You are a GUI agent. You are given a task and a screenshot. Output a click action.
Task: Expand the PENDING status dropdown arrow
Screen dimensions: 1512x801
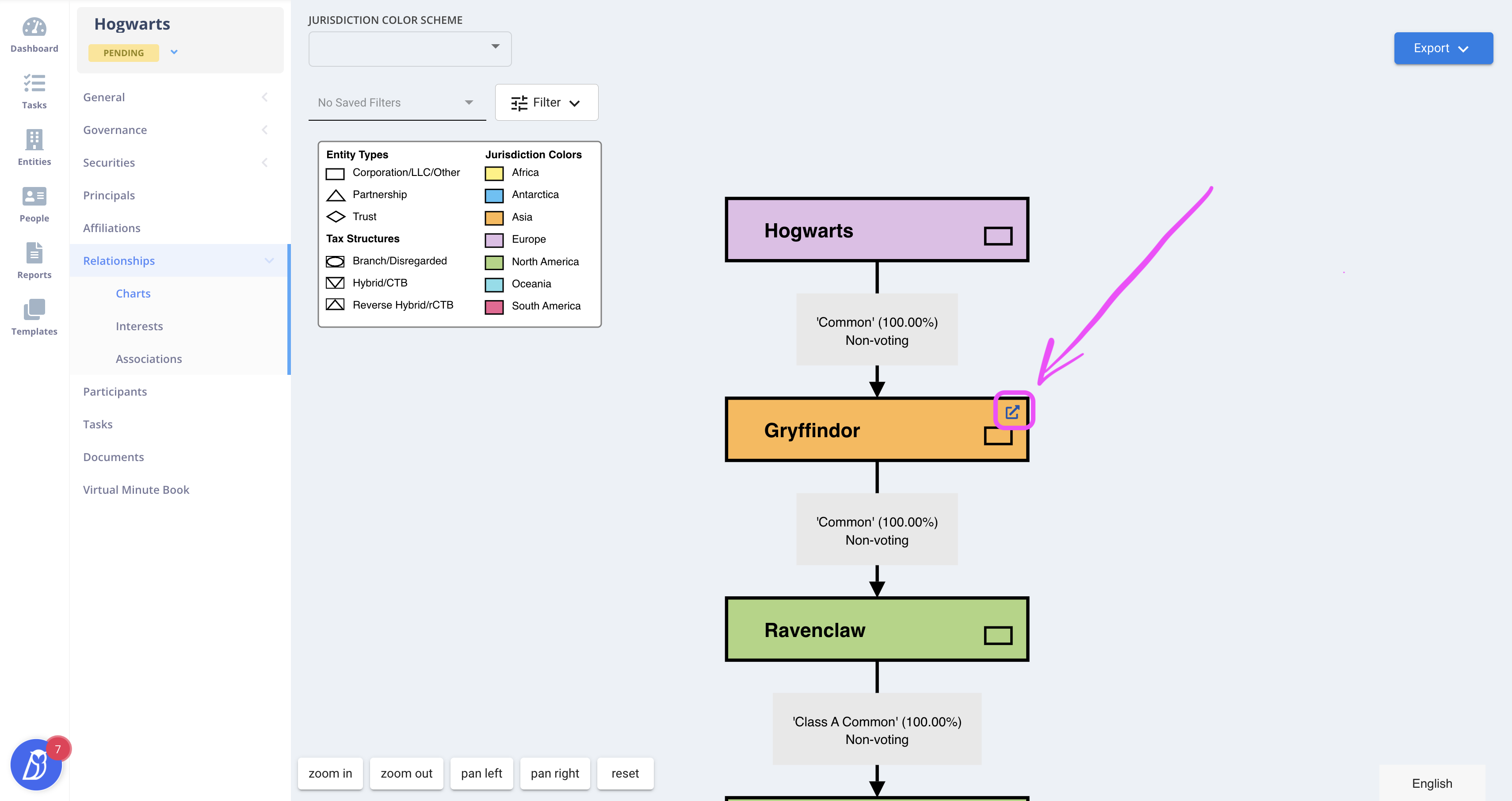click(174, 52)
